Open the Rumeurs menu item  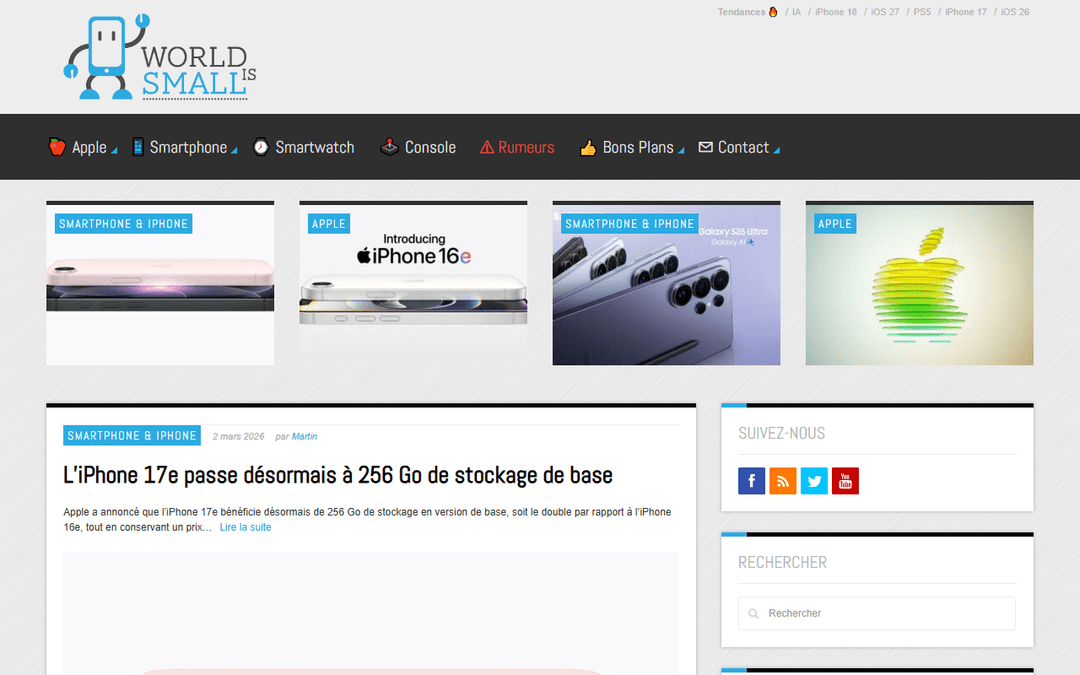[x=526, y=147]
